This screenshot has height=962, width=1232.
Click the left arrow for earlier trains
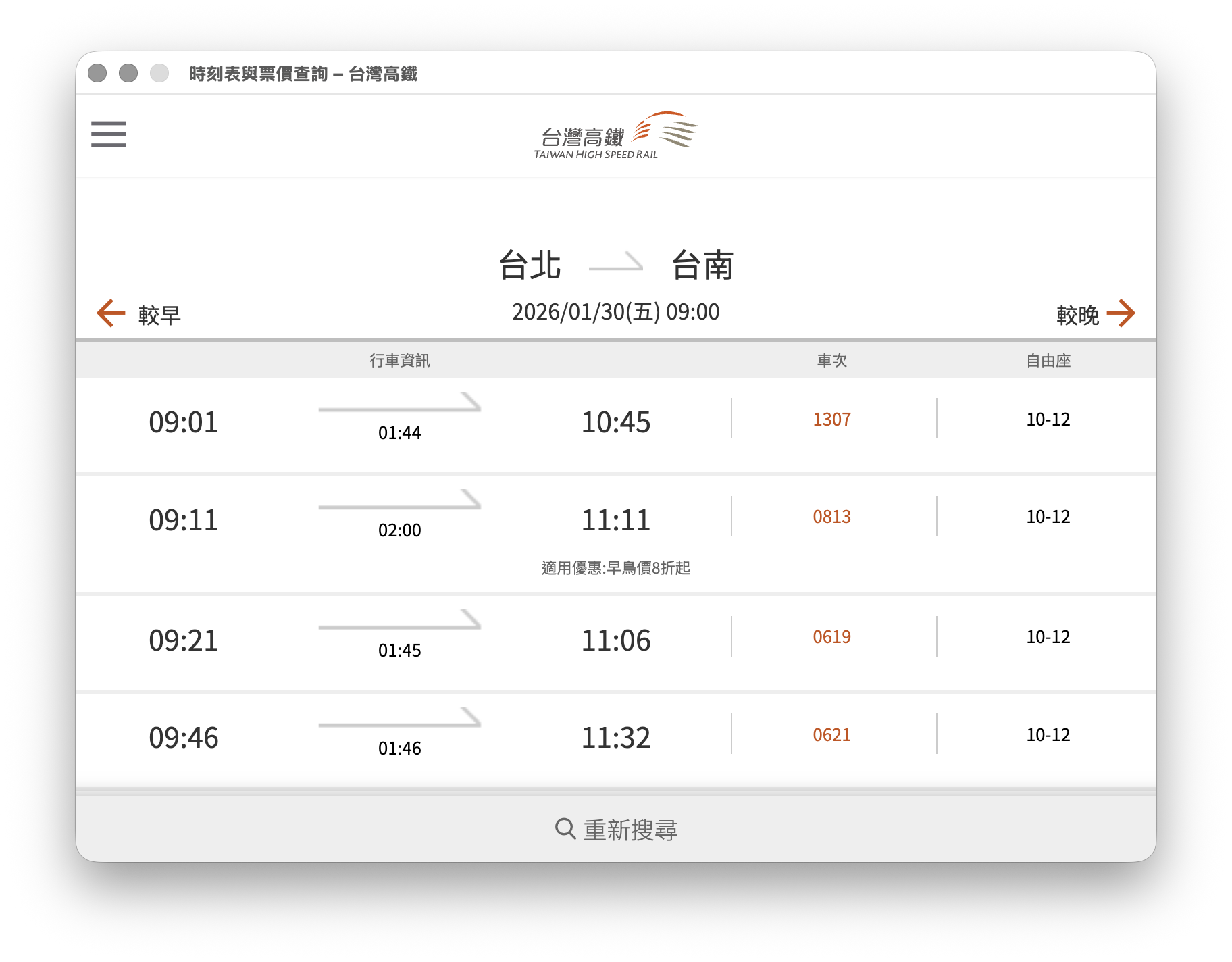coord(111,313)
